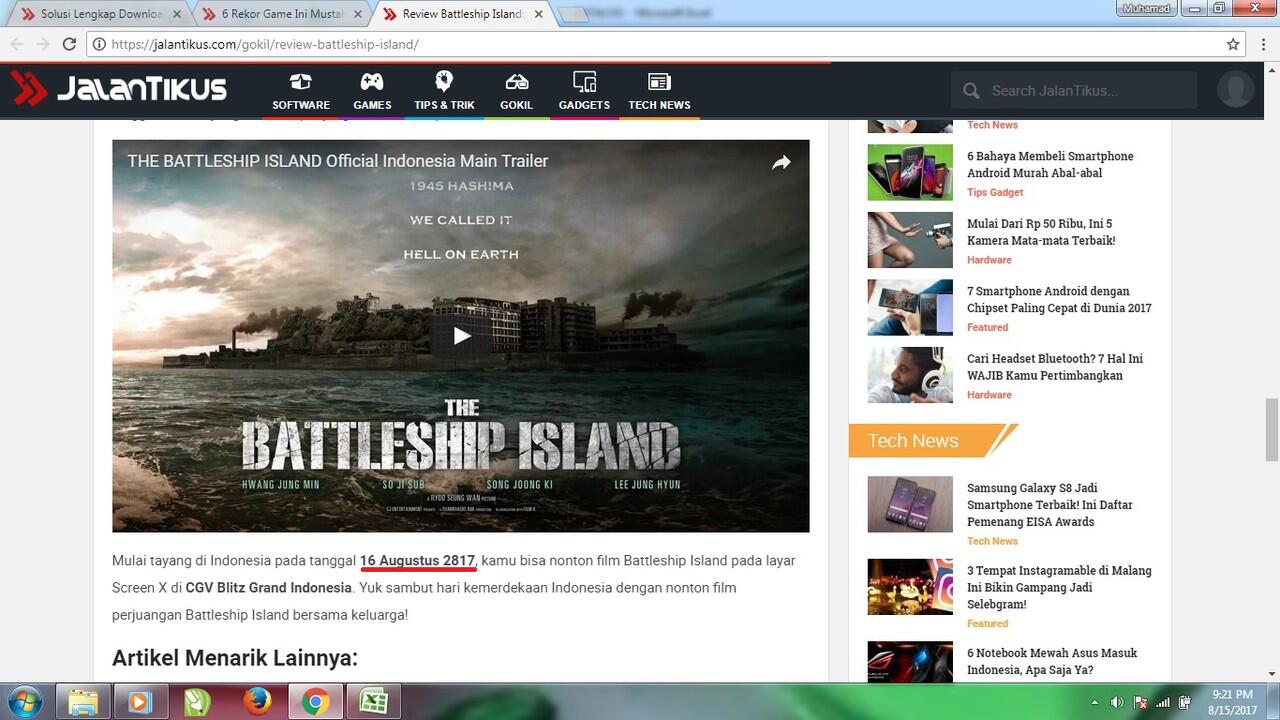Switch to the Solusi Lengkap Download tab
Viewport: 1280px width, 720px height.
point(101,14)
